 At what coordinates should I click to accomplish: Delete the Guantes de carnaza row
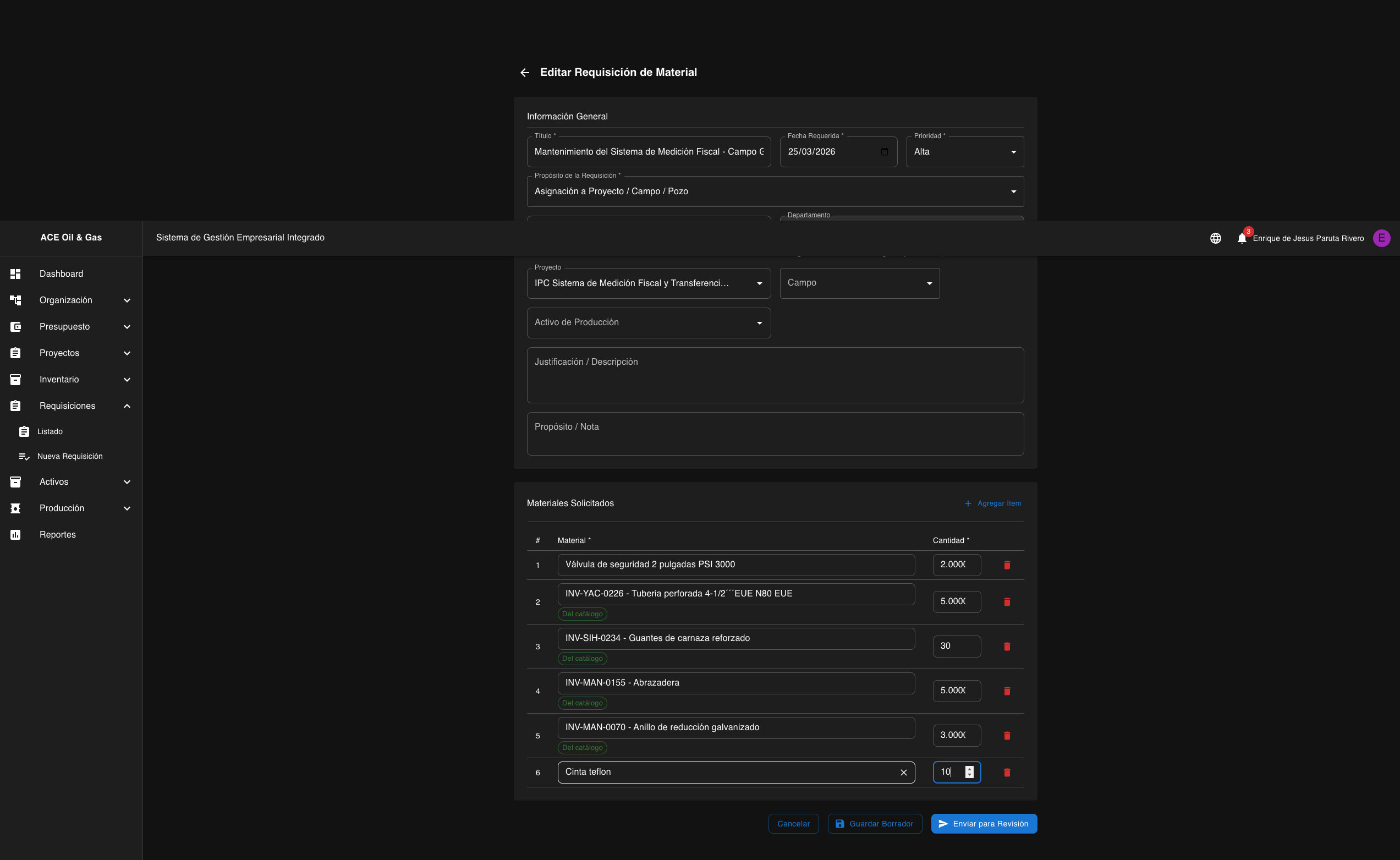(x=1007, y=646)
